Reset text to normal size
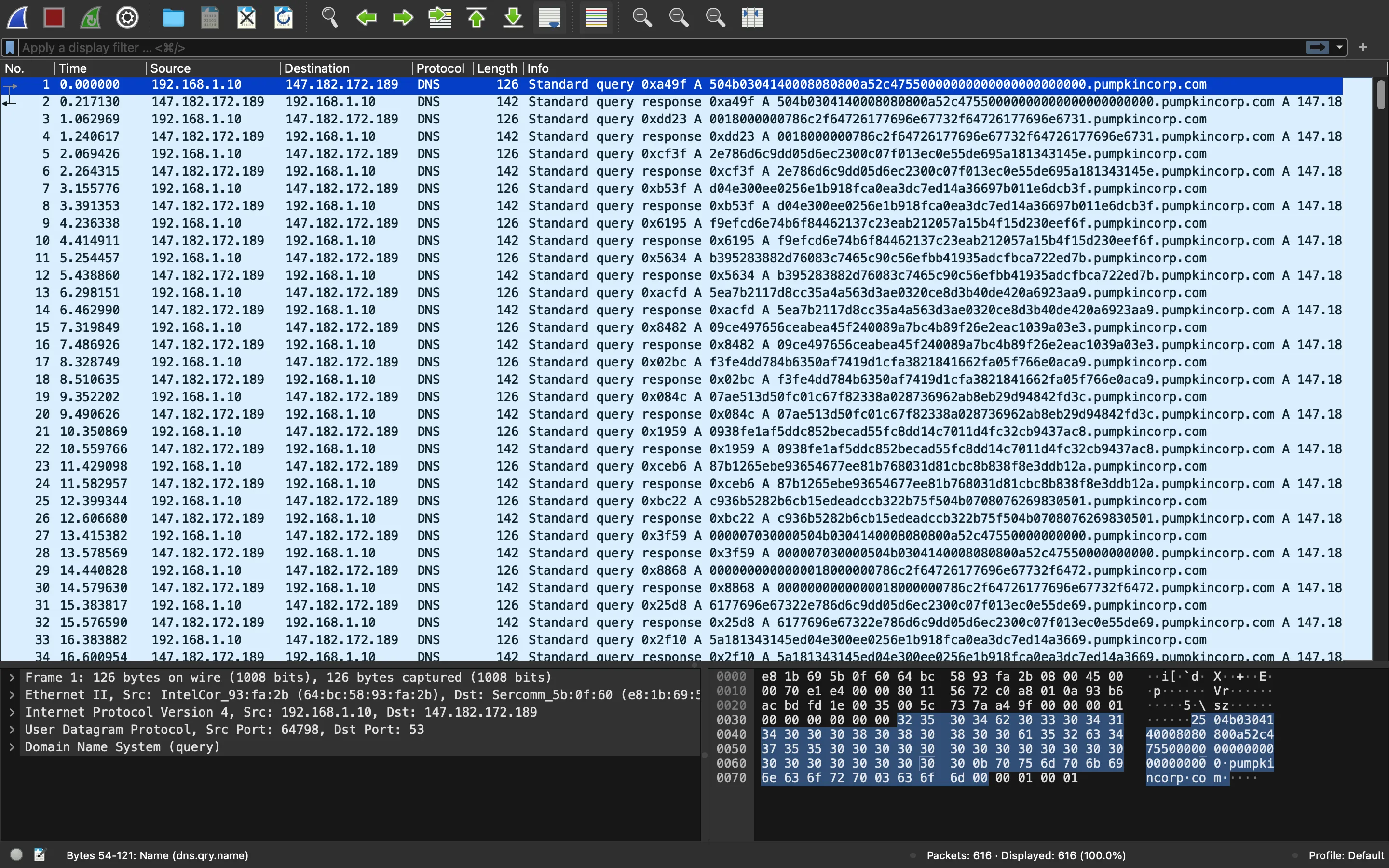Screen dimensions: 1389x868 point(715,18)
